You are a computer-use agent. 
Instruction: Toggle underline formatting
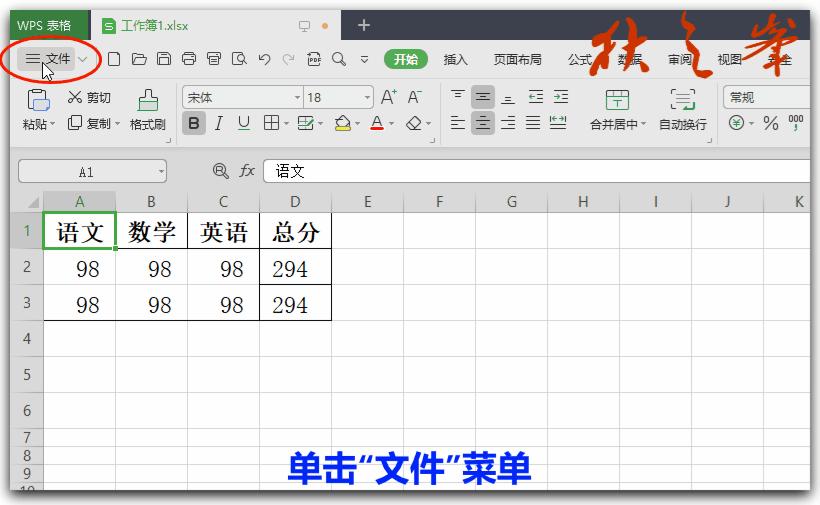click(x=244, y=123)
